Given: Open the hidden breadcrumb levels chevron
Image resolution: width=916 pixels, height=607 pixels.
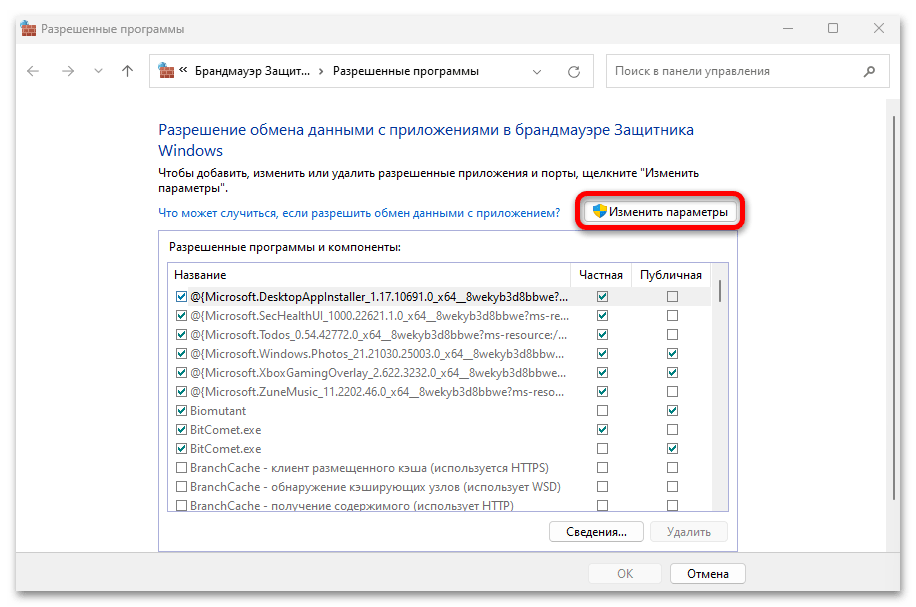Looking at the screenshot, I should point(183,71).
